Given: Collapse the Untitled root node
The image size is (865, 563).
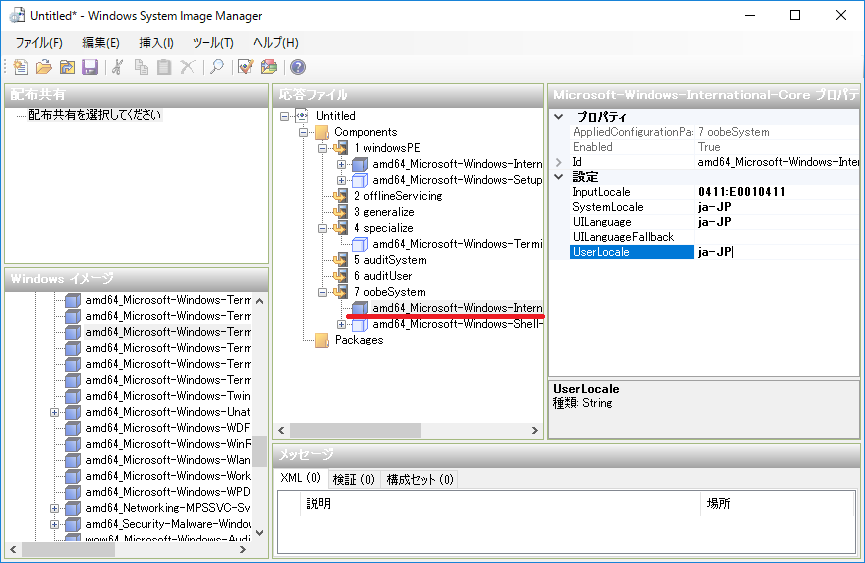Looking at the screenshot, I should [x=284, y=116].
